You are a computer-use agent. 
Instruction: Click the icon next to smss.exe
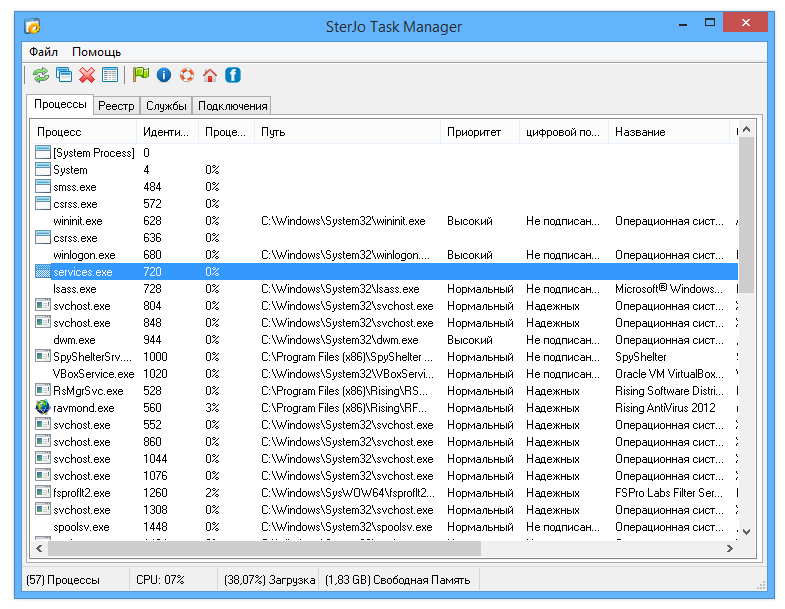pos(43,186)
